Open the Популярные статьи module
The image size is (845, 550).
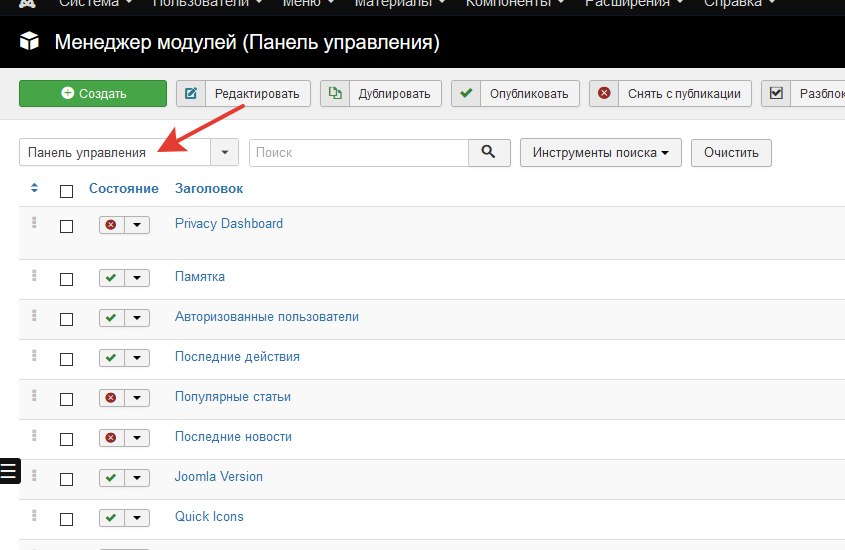233,396
